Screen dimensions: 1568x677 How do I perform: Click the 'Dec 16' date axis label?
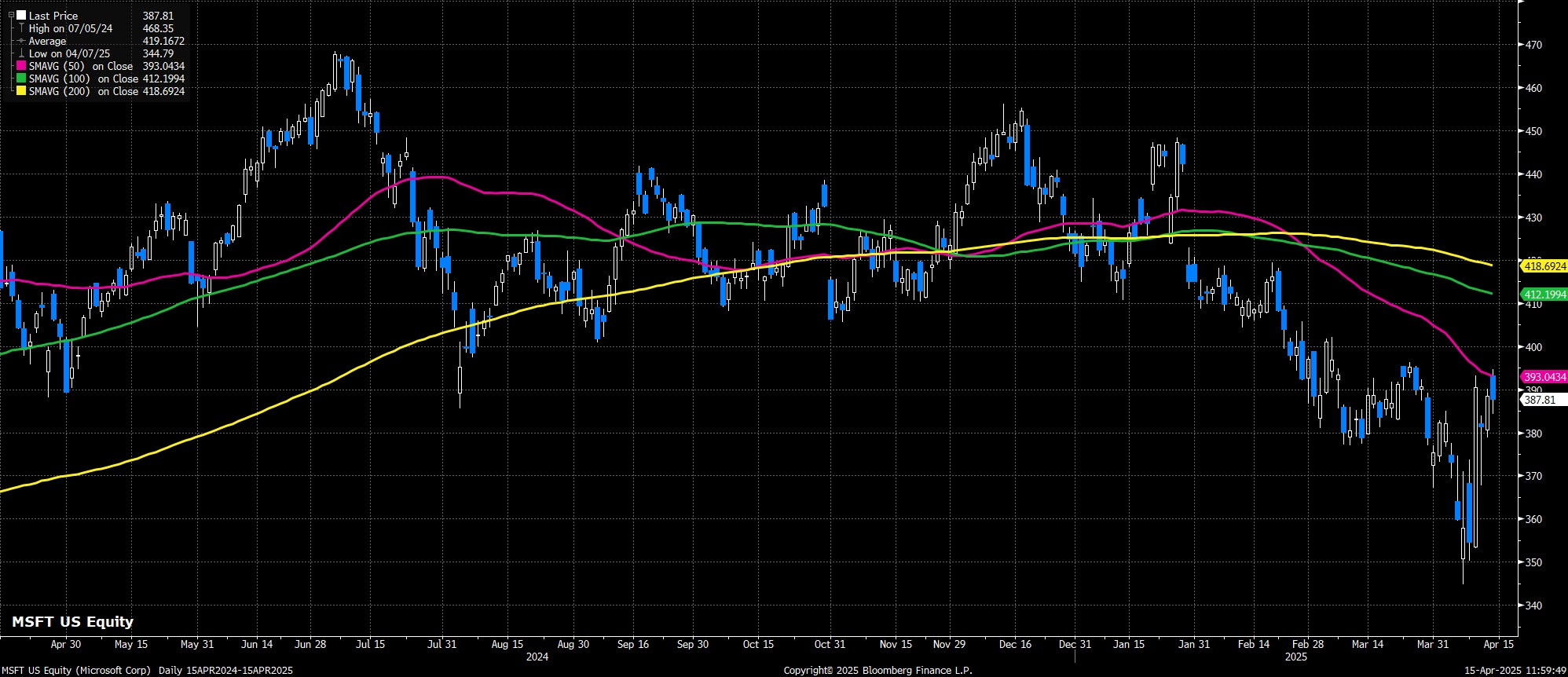click(1015, 644)
